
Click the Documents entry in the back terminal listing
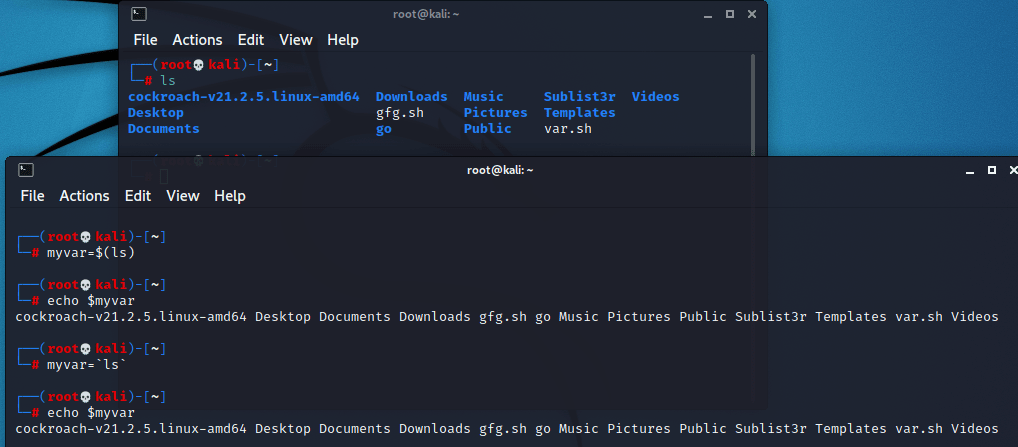pos(164,128)
